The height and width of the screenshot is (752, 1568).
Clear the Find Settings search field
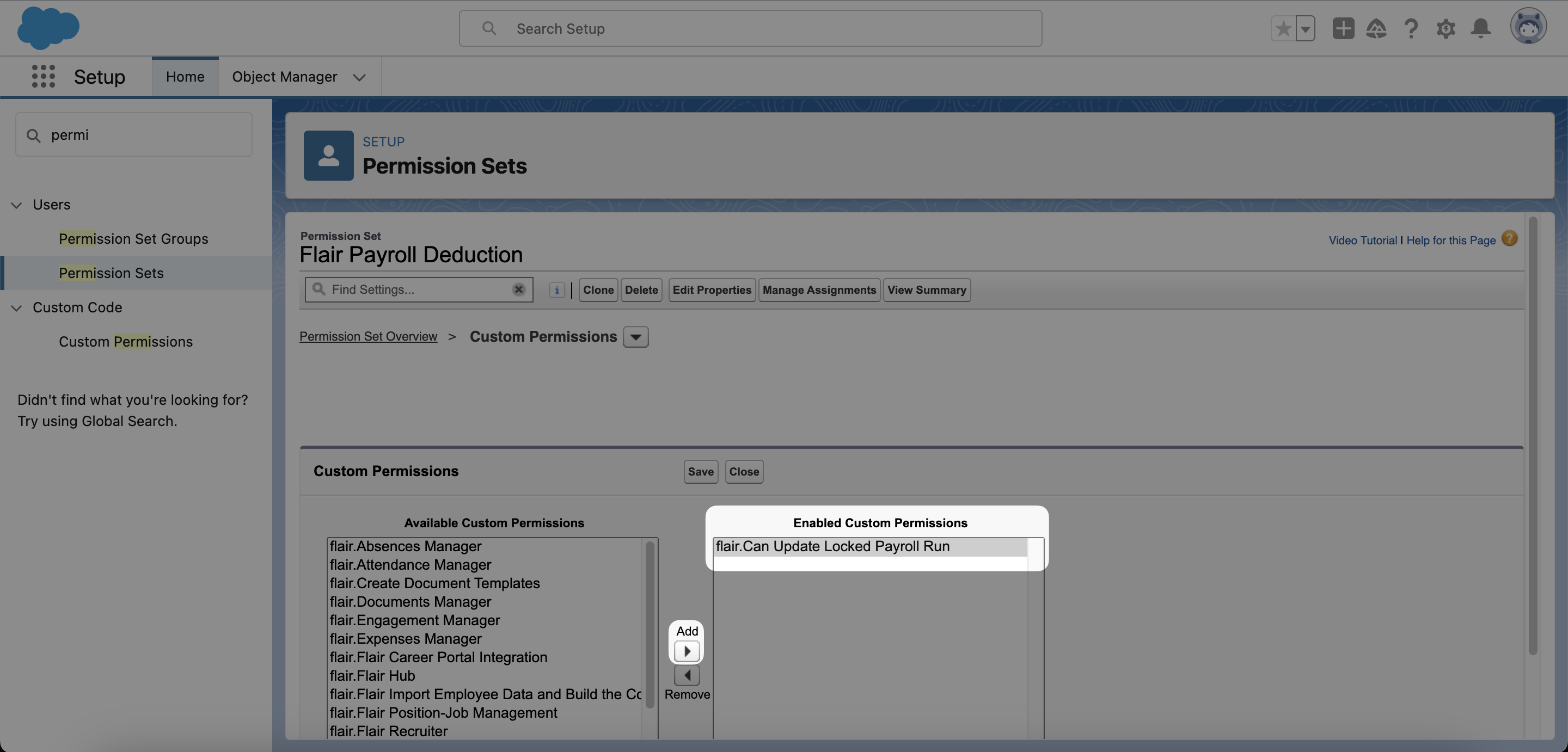coord(519,289)
